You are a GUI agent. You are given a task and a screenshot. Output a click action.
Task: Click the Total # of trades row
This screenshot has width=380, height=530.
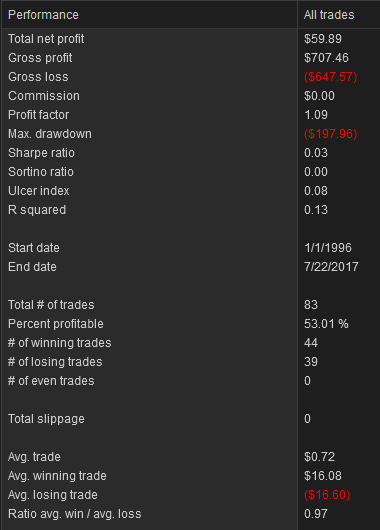[x=190, y=305]
